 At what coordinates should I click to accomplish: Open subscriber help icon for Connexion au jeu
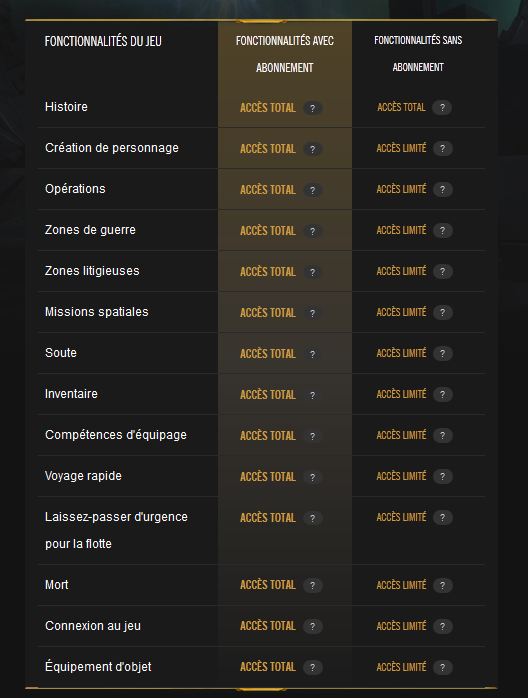(313, 626)
